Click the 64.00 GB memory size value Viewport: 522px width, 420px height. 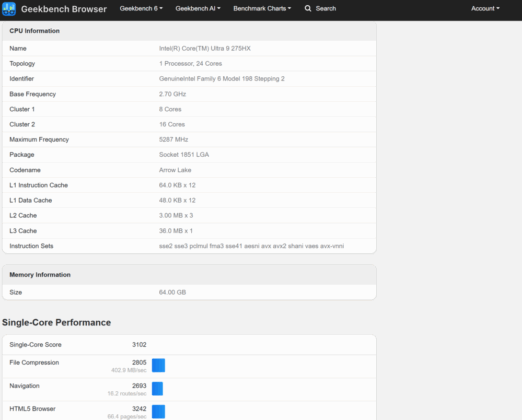[x=172, y=292]
